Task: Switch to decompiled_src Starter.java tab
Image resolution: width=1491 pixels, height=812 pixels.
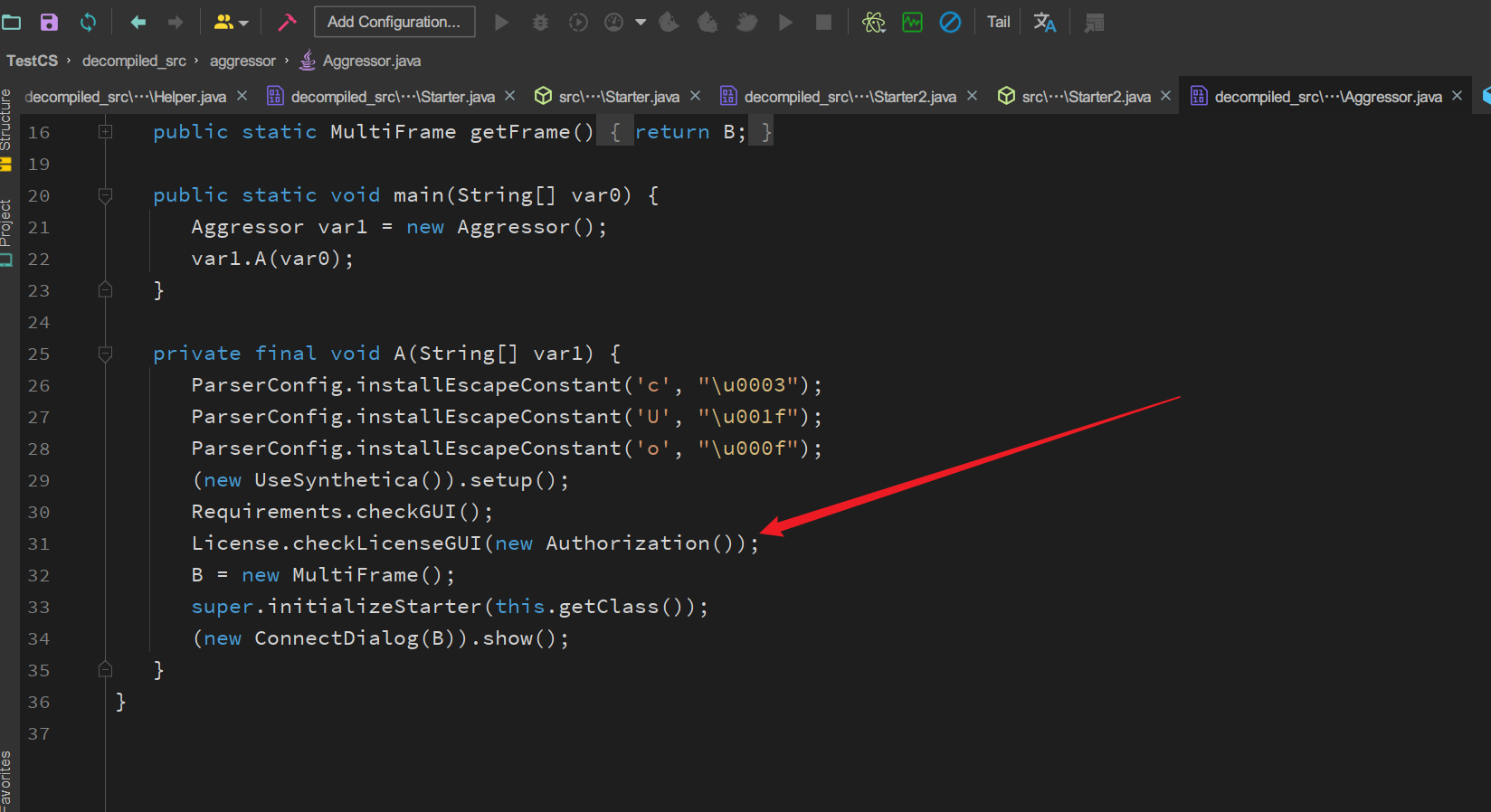Action: [393, 97]
